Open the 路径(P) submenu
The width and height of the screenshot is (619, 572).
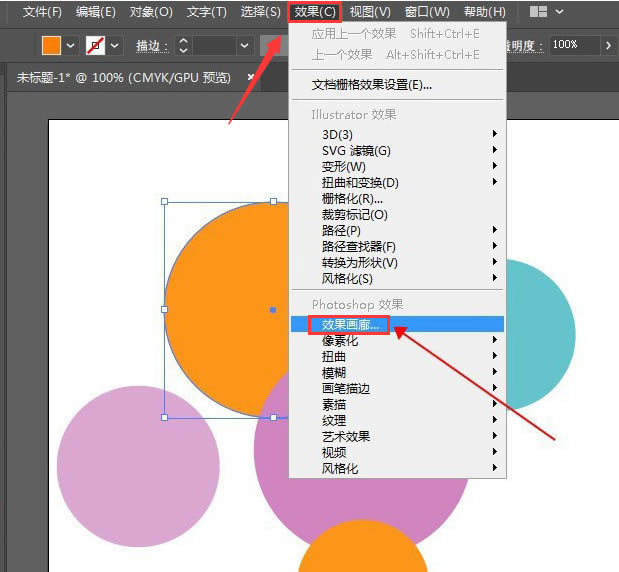click(398, 231)
